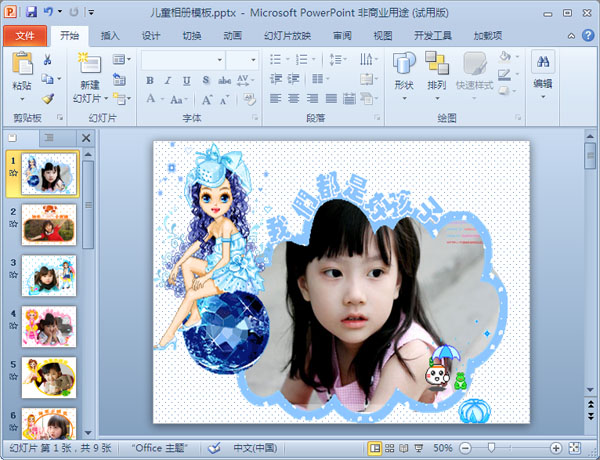Fit slide to current window

click(575, 448)
